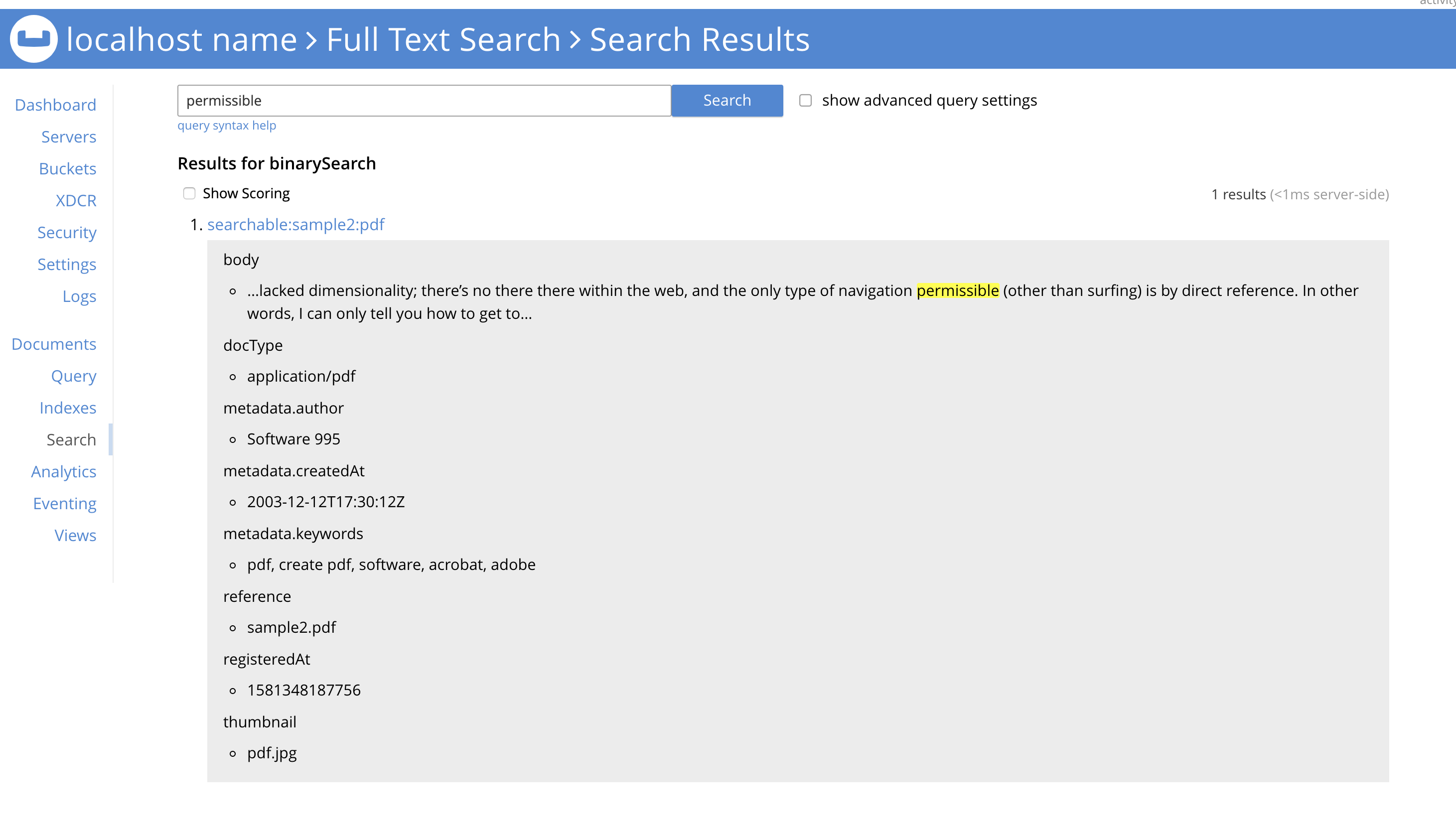Check show advanced query settings
The width and height of the screenshot is (1456, 840).
pos(805,100)
